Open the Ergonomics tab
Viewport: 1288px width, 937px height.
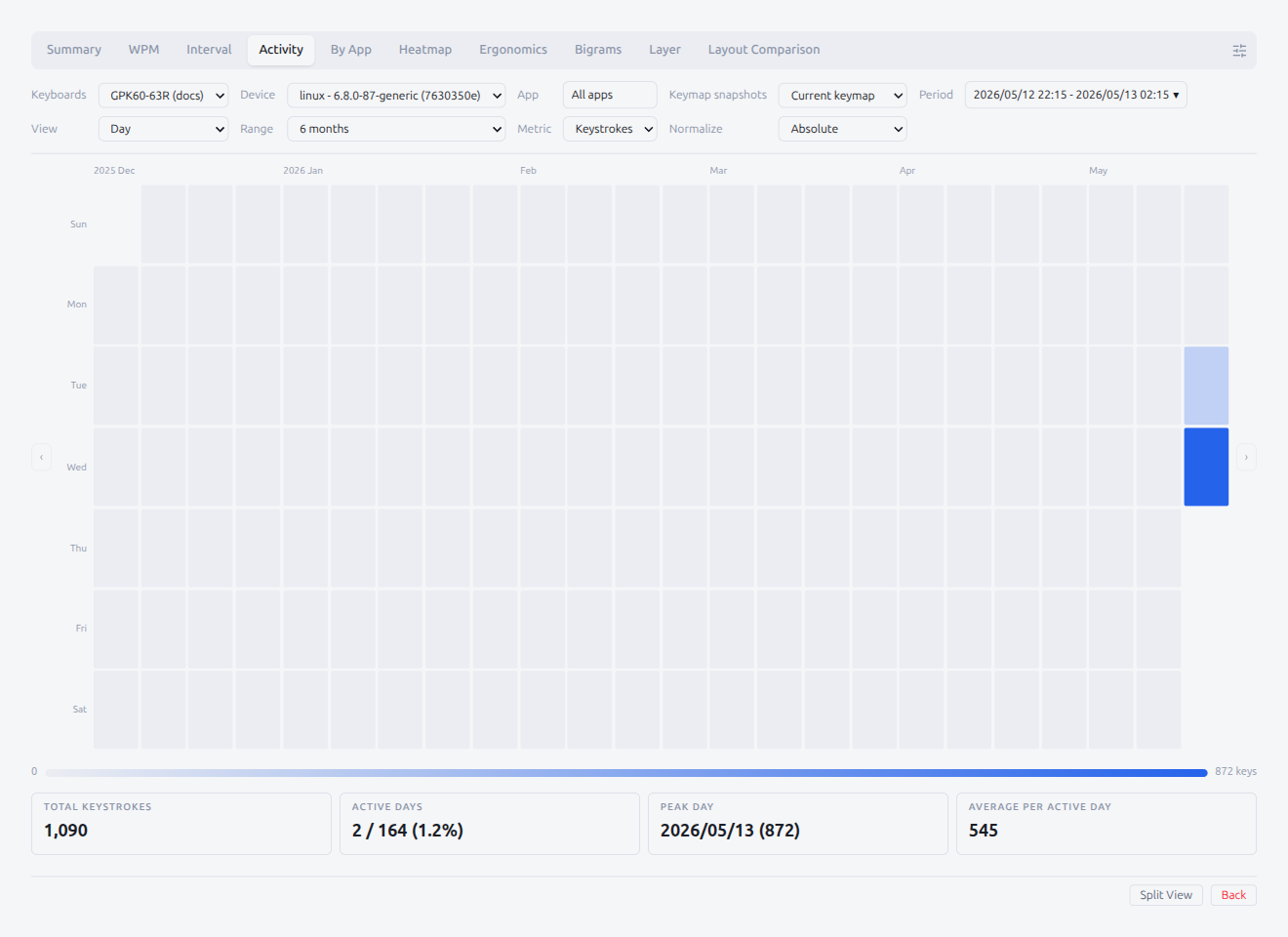[x=513, y=50]
